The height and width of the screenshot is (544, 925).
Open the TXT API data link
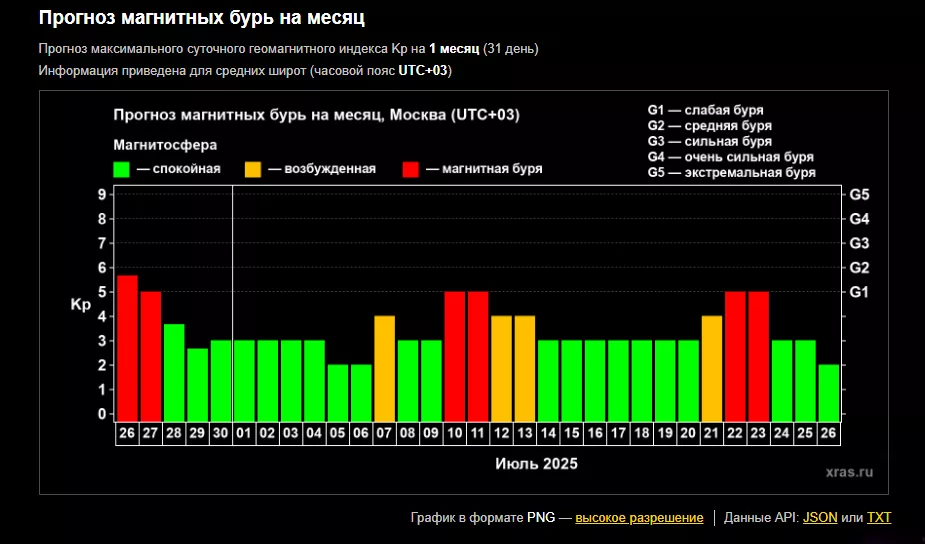[x=879, y=517]
